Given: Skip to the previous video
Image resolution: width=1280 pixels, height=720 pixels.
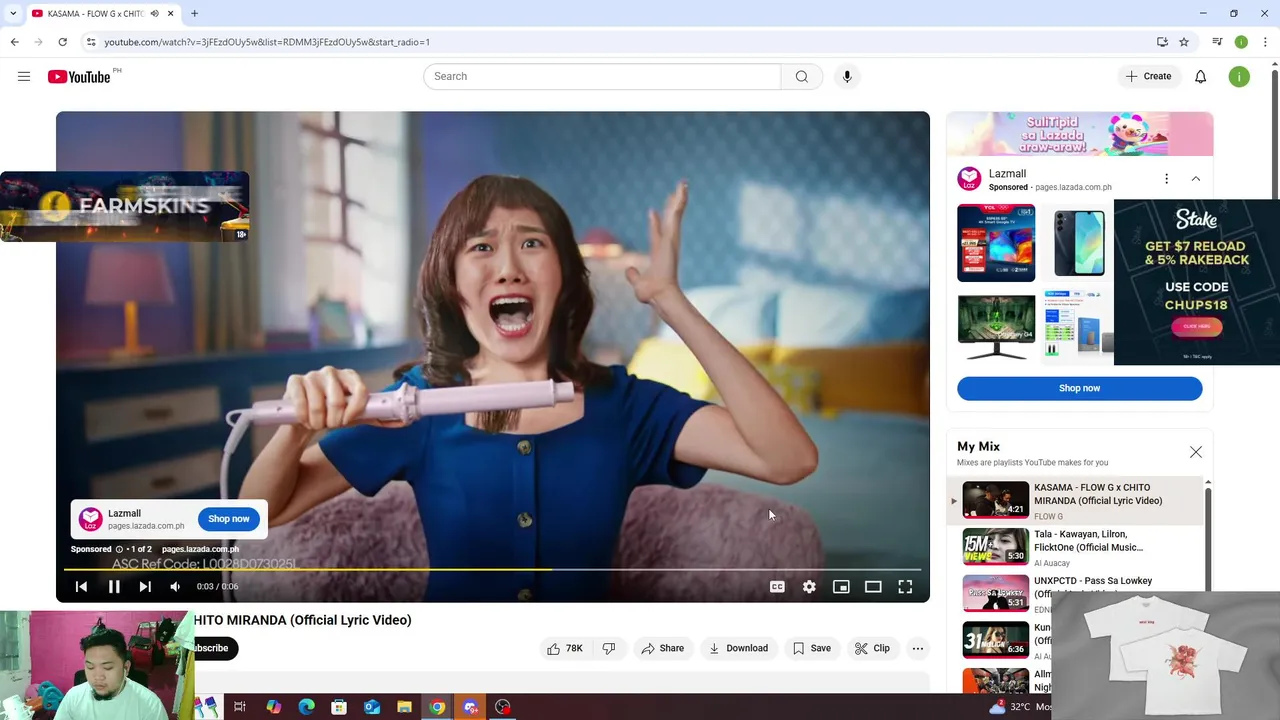Looking at the screenshot, I should [x=82, y=587].
